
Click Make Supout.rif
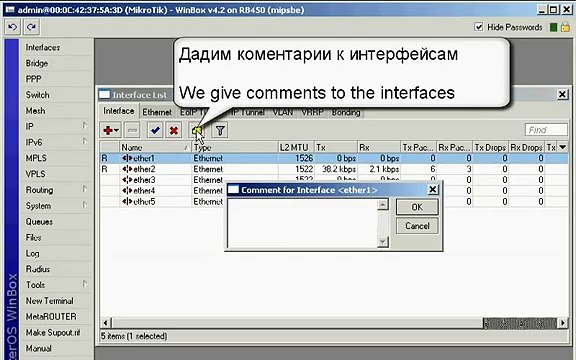53,332
